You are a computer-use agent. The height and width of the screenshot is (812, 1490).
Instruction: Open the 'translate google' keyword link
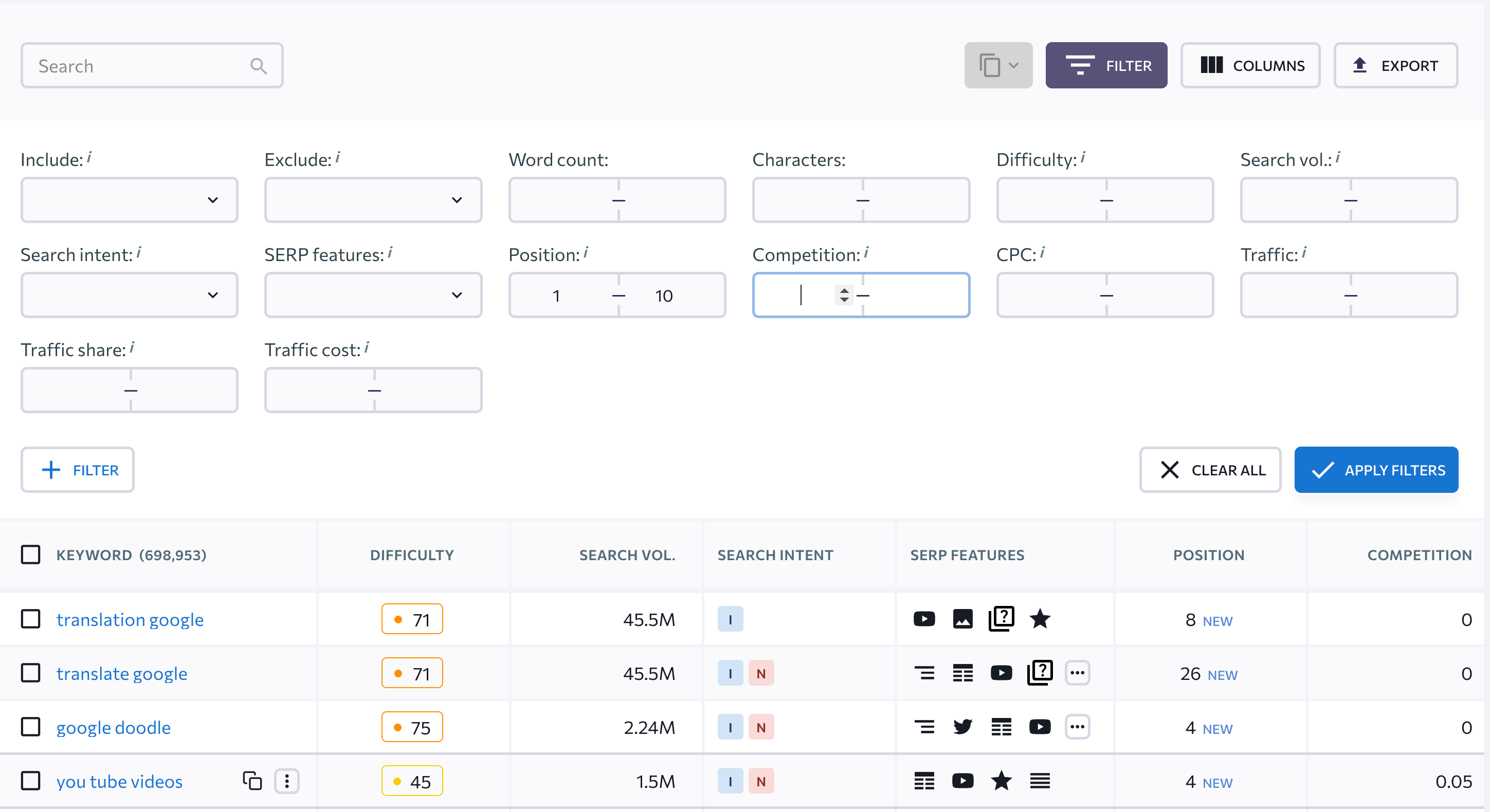[121, 673]
